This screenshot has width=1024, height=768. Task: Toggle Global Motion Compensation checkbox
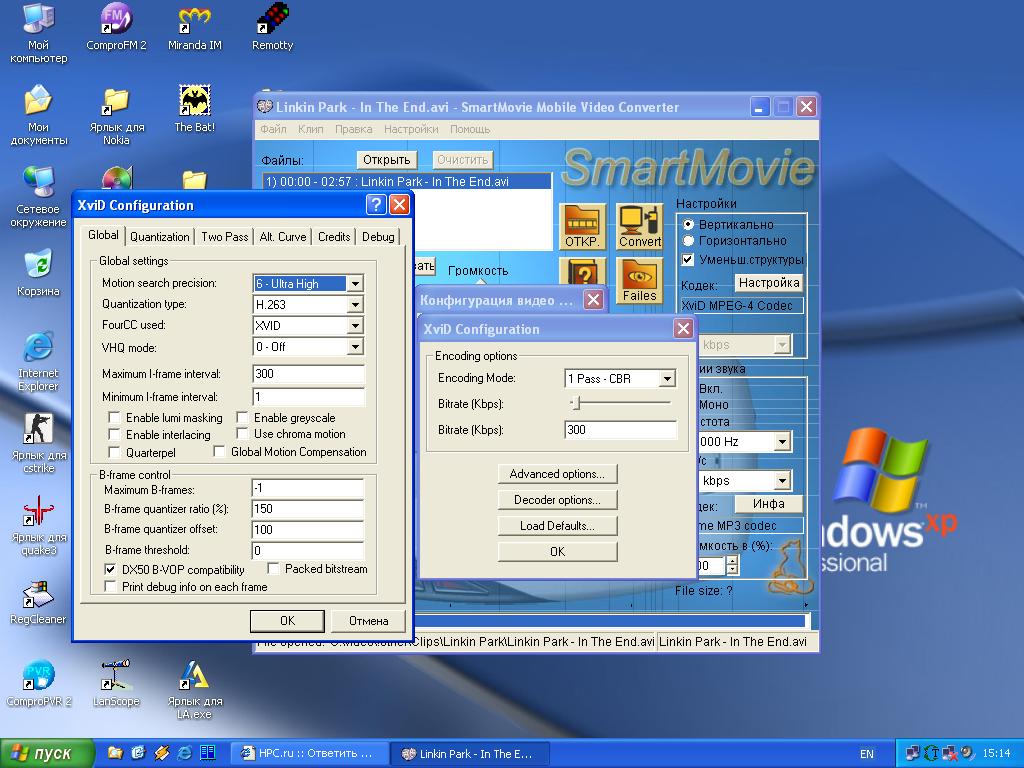pos(219,451)
